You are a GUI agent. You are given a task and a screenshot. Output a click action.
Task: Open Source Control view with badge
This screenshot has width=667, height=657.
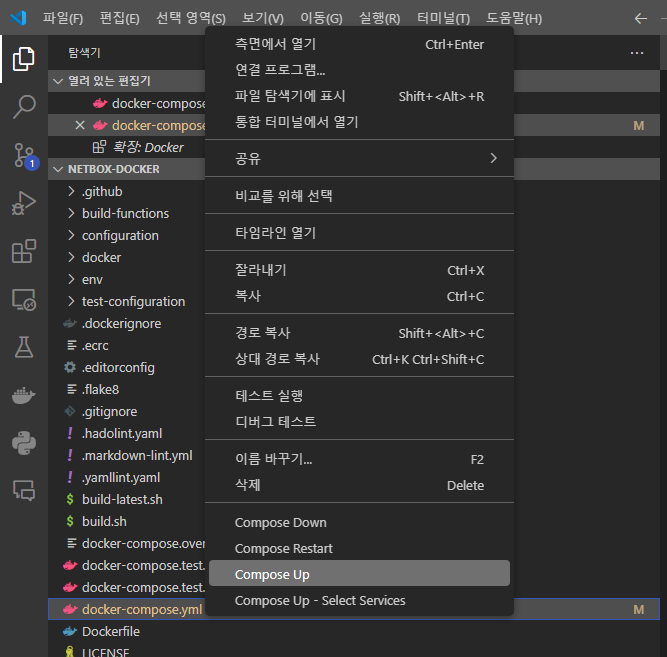25,155
